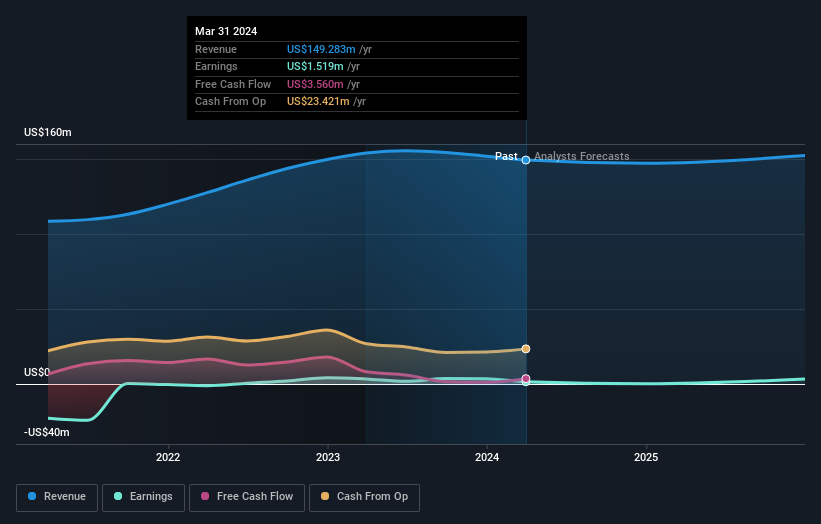Image resolution: width=821 pixels, height=524 pixels.
Task: Click the orange Cash From Op data point
Action: tap(526, 349)
